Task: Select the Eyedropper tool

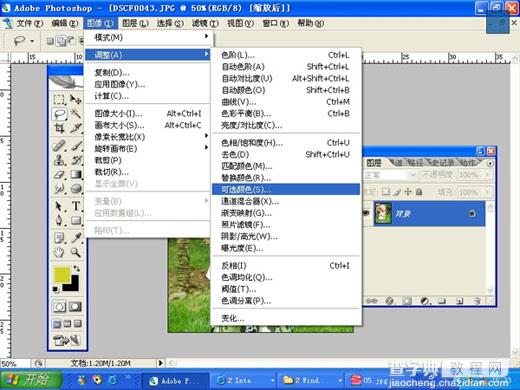Action: click(x=76, y=238)
